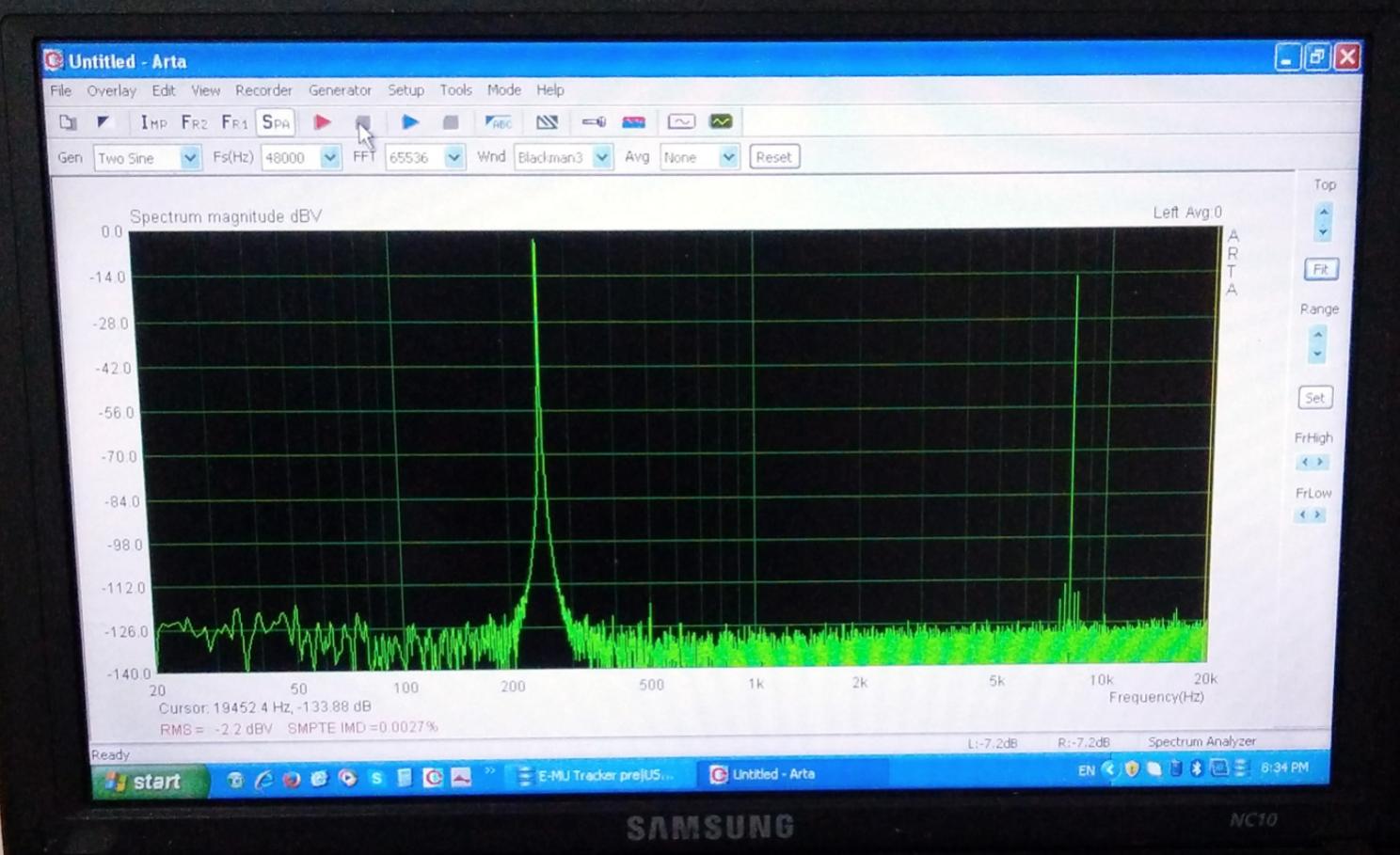Click the Internet Explorer quick launch icon
1400x855 pixels.
(x=263, y=779)
